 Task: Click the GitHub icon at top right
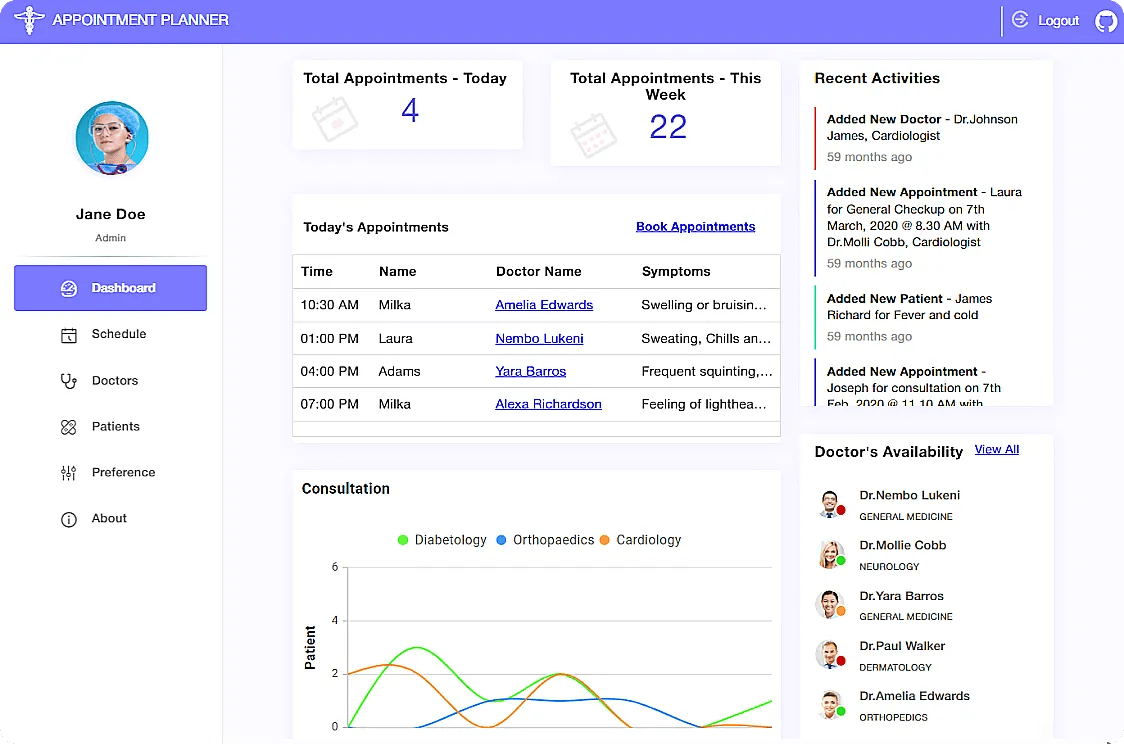(x=1105, y=20)
